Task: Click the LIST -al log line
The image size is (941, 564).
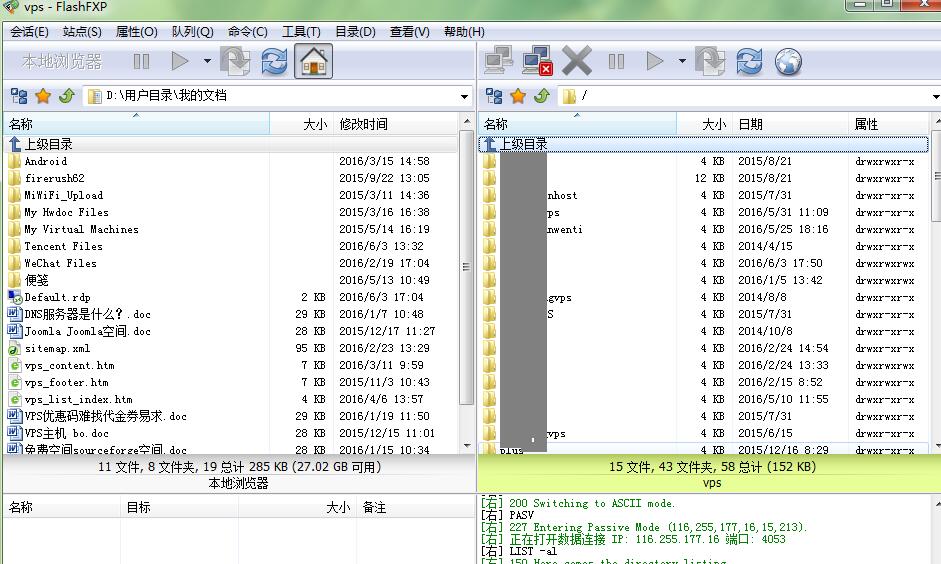Action: (519, 551)
